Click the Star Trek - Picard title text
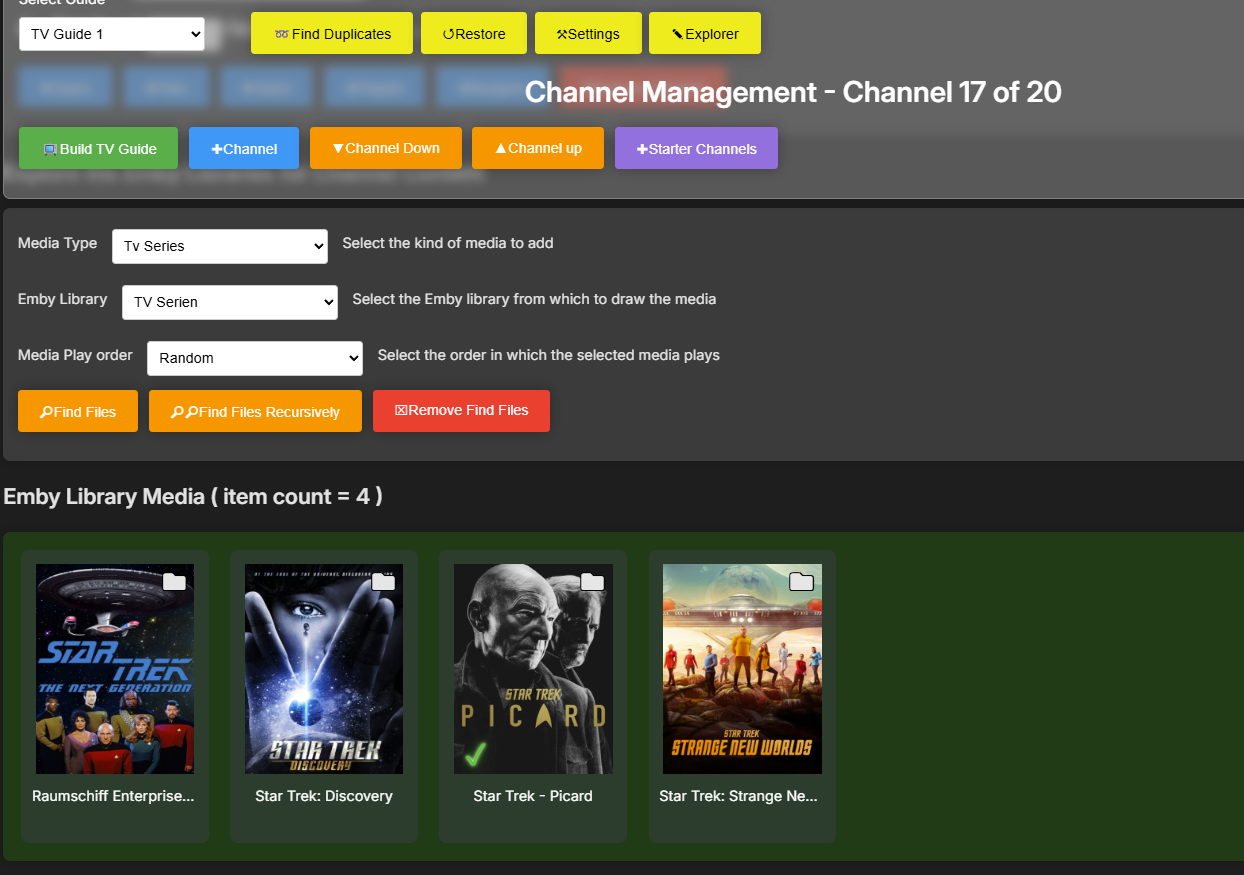Viewport: 1244px width, 875px height. [x=533, y=797]
